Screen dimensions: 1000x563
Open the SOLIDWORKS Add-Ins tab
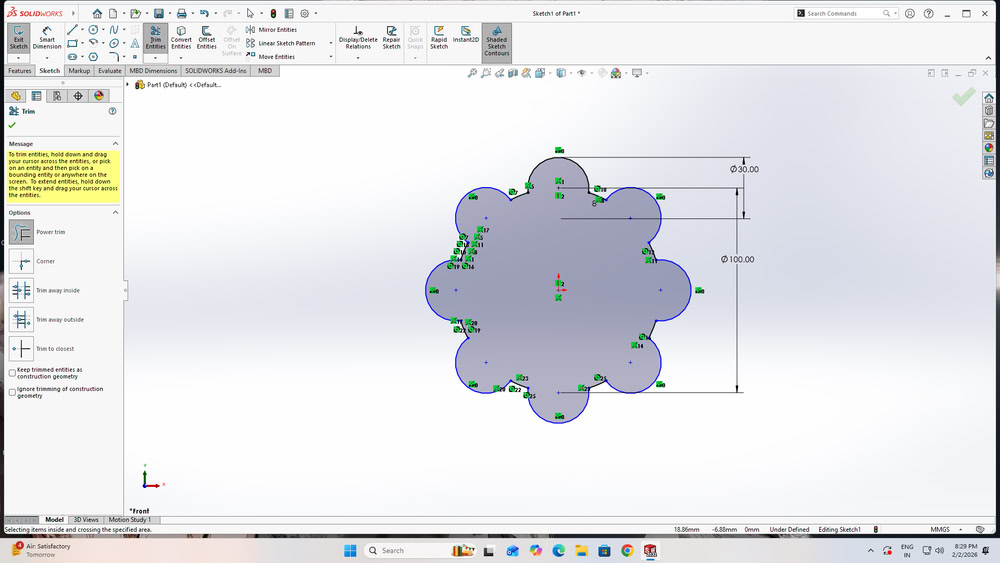tap(216, 71)
